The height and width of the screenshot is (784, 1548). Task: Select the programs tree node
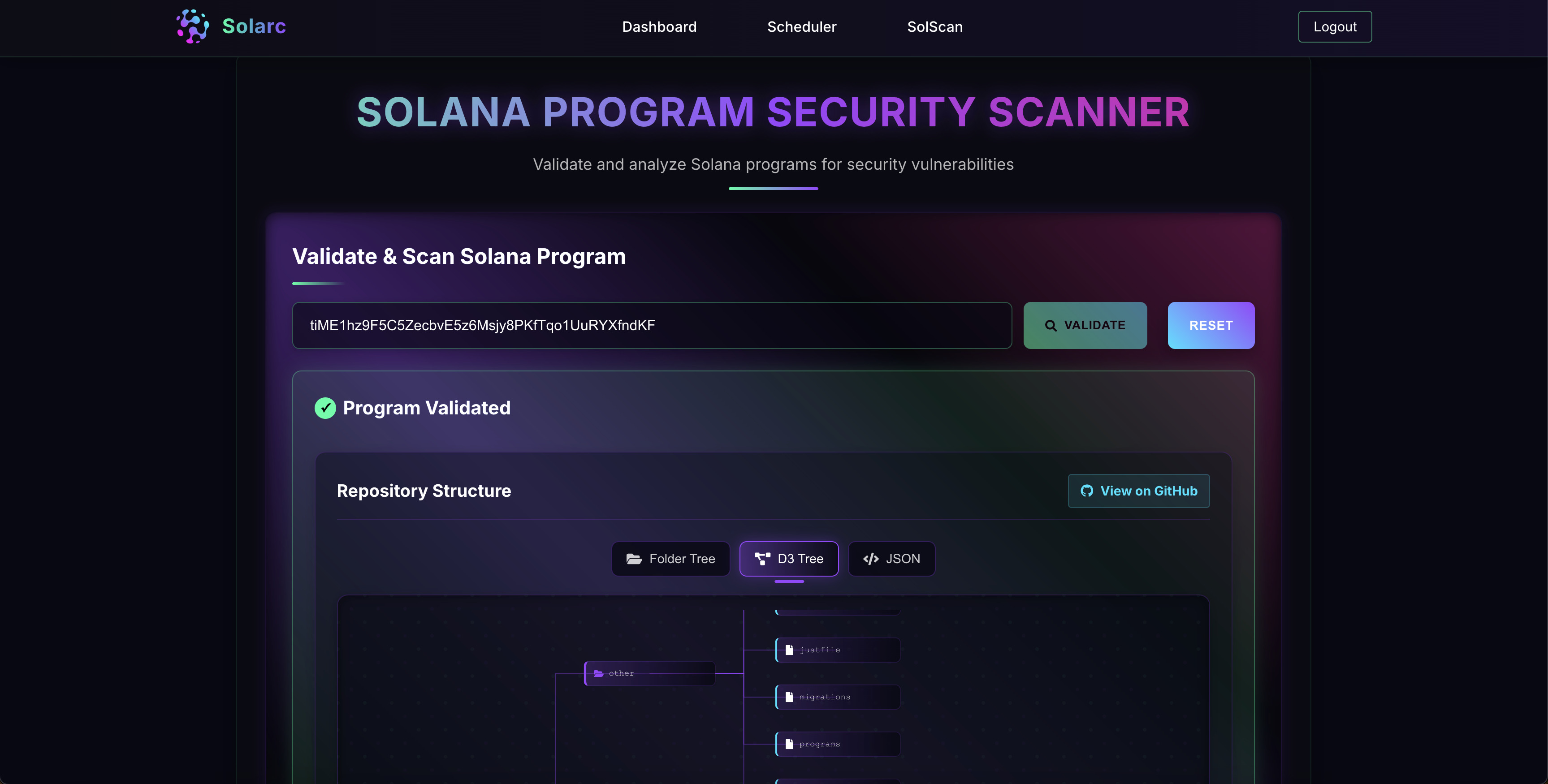838,744
